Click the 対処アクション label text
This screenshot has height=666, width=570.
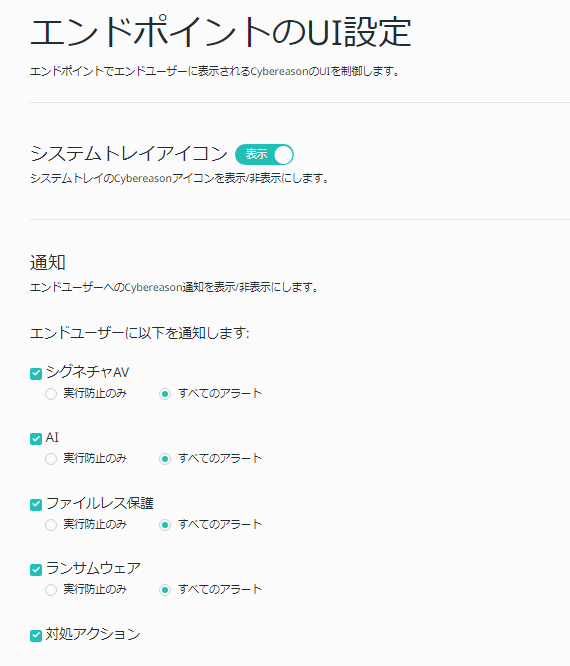point(93,634)
